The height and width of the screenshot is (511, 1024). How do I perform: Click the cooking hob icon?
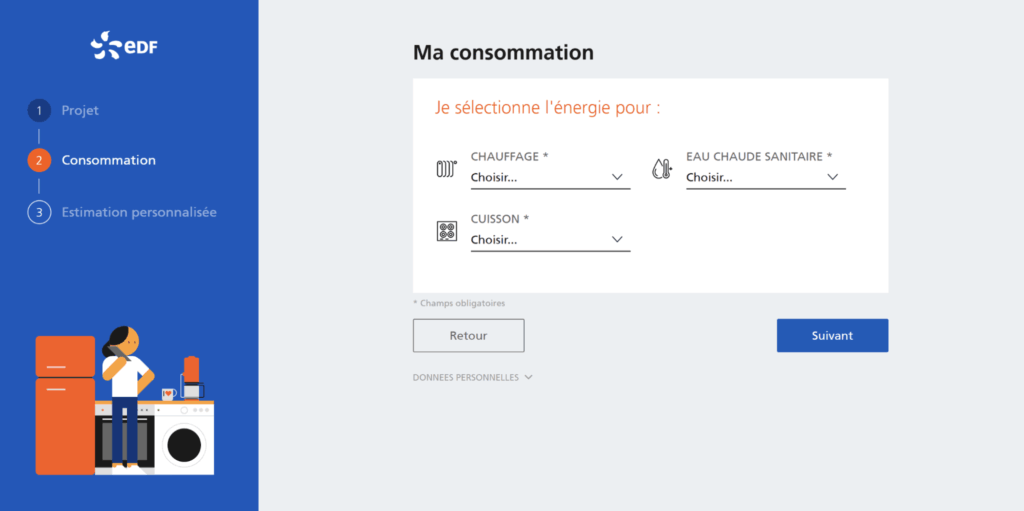447,231
